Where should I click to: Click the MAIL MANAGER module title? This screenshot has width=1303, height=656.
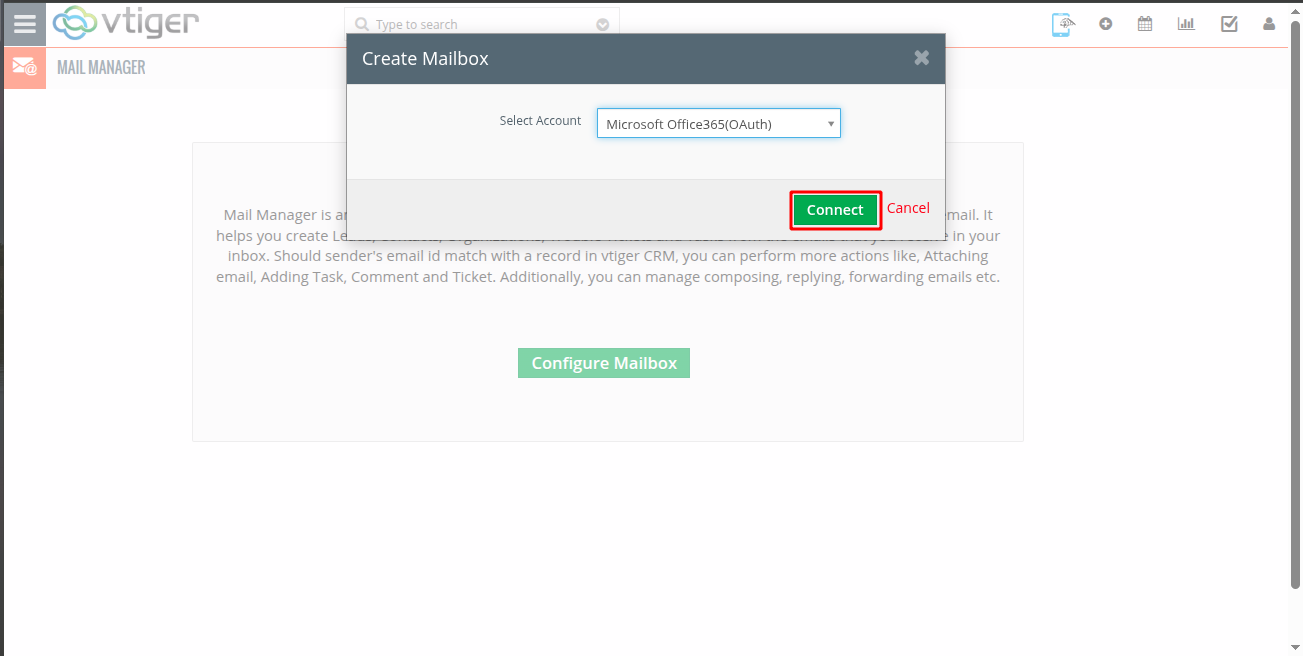click(x=101, y=68)
